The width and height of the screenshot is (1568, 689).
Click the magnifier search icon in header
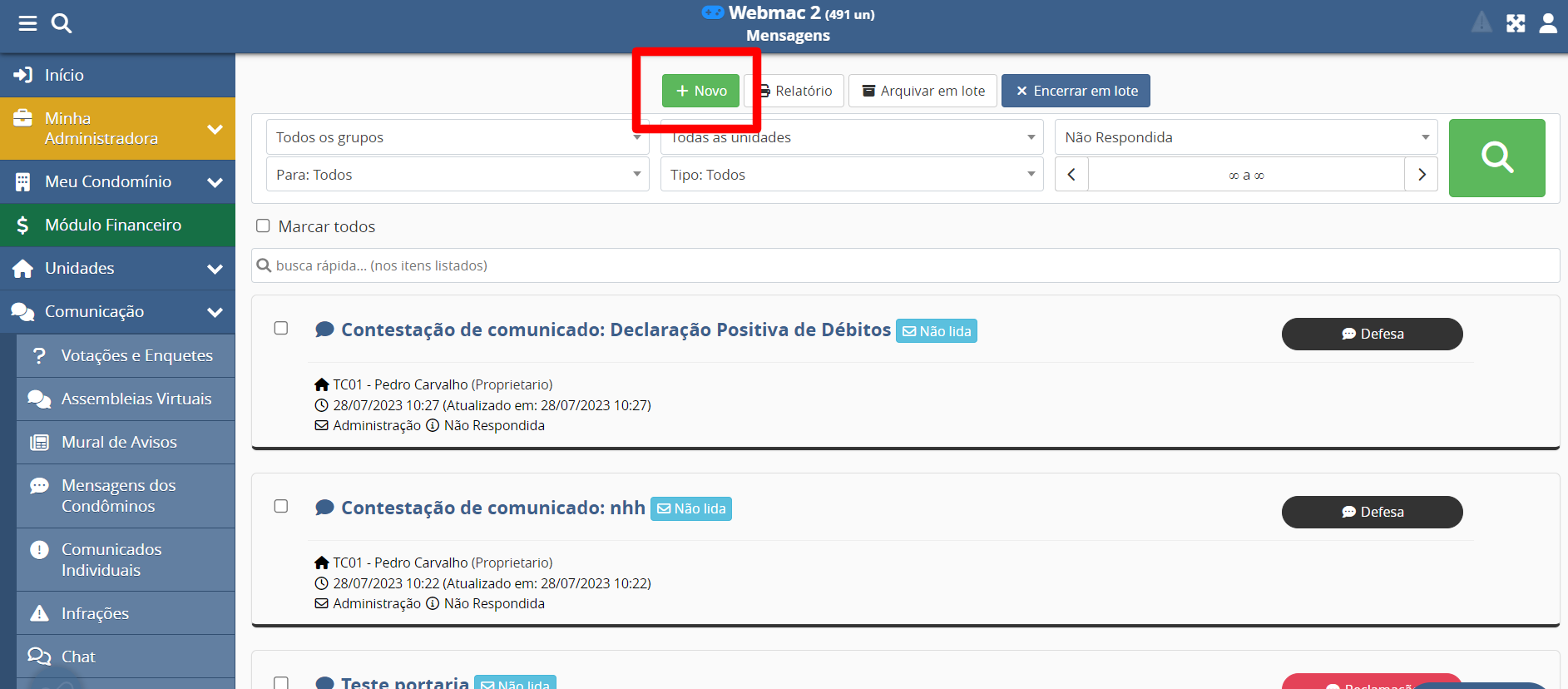(x=62, y=23)
